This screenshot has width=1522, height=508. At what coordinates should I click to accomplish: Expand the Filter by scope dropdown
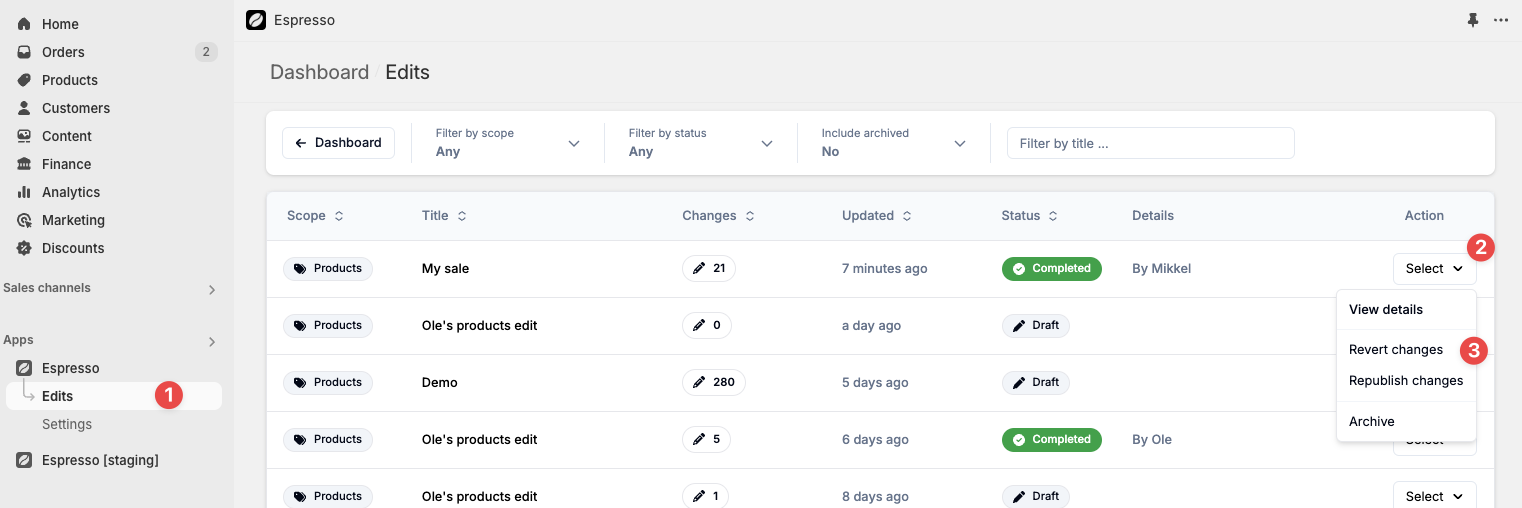(507, 143)
